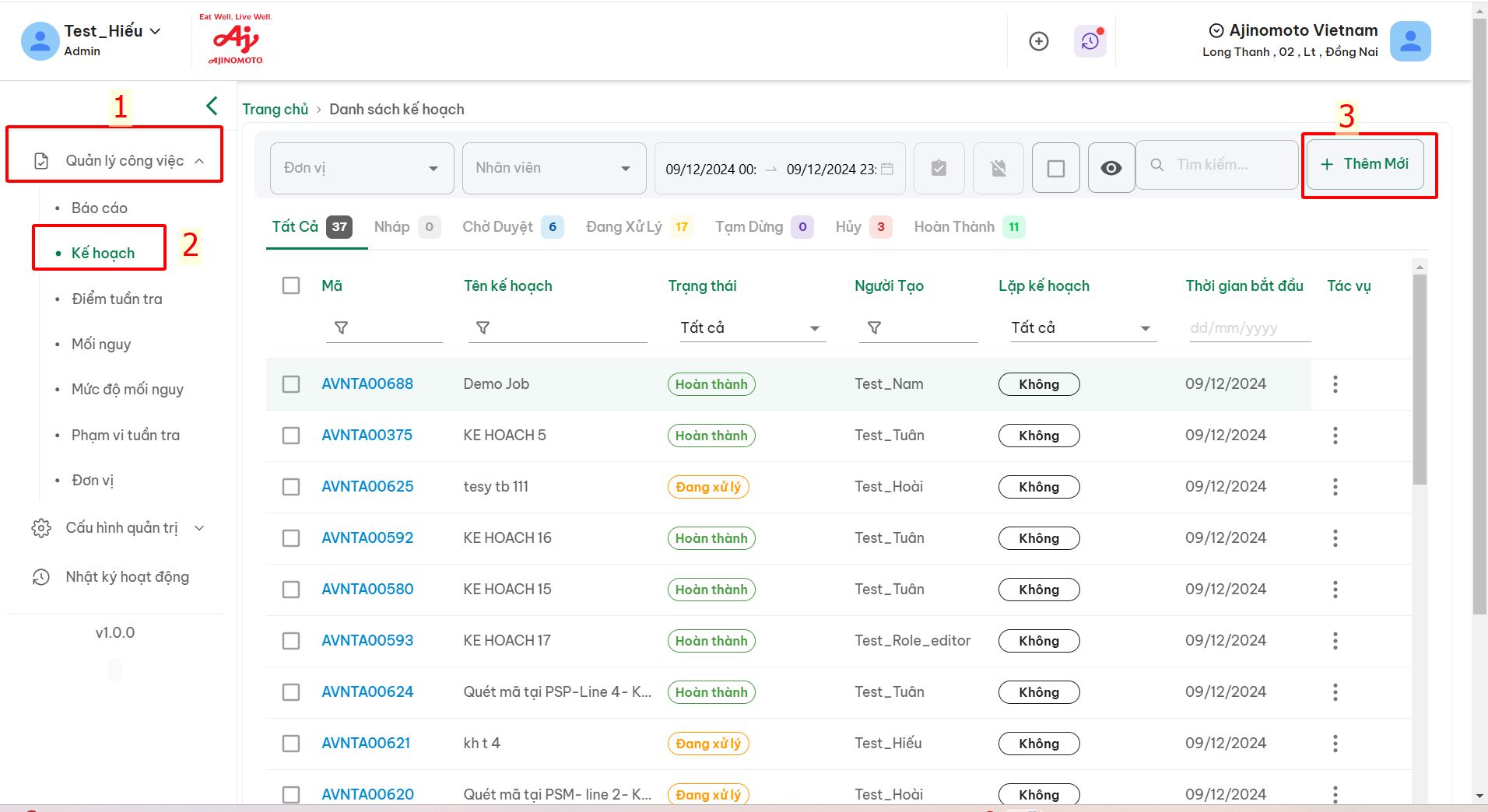1488x812 pixels.
Task: Click the page scrollbar down arrow
Action: [1479, 796]
